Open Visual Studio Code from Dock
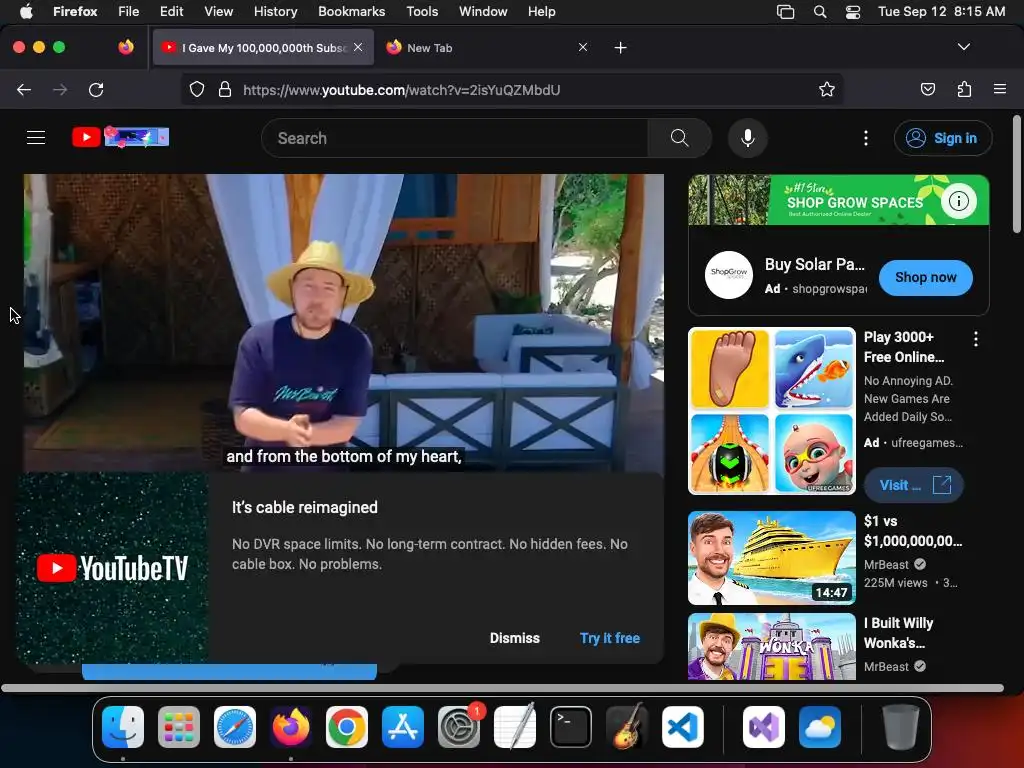The image size is (1024, 768). click(x=682, y=727)
